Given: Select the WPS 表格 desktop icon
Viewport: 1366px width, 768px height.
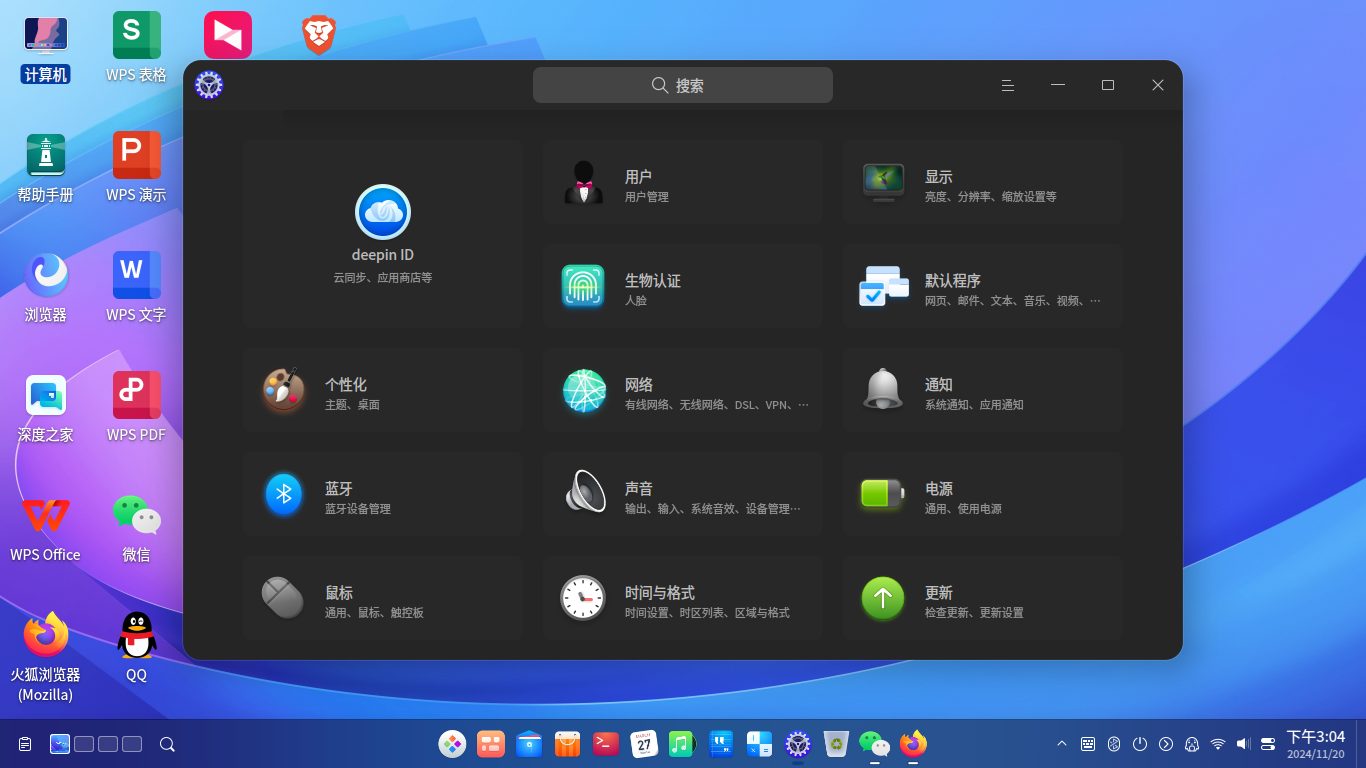Looking at the screenshot, I should (x=137, y=47).
